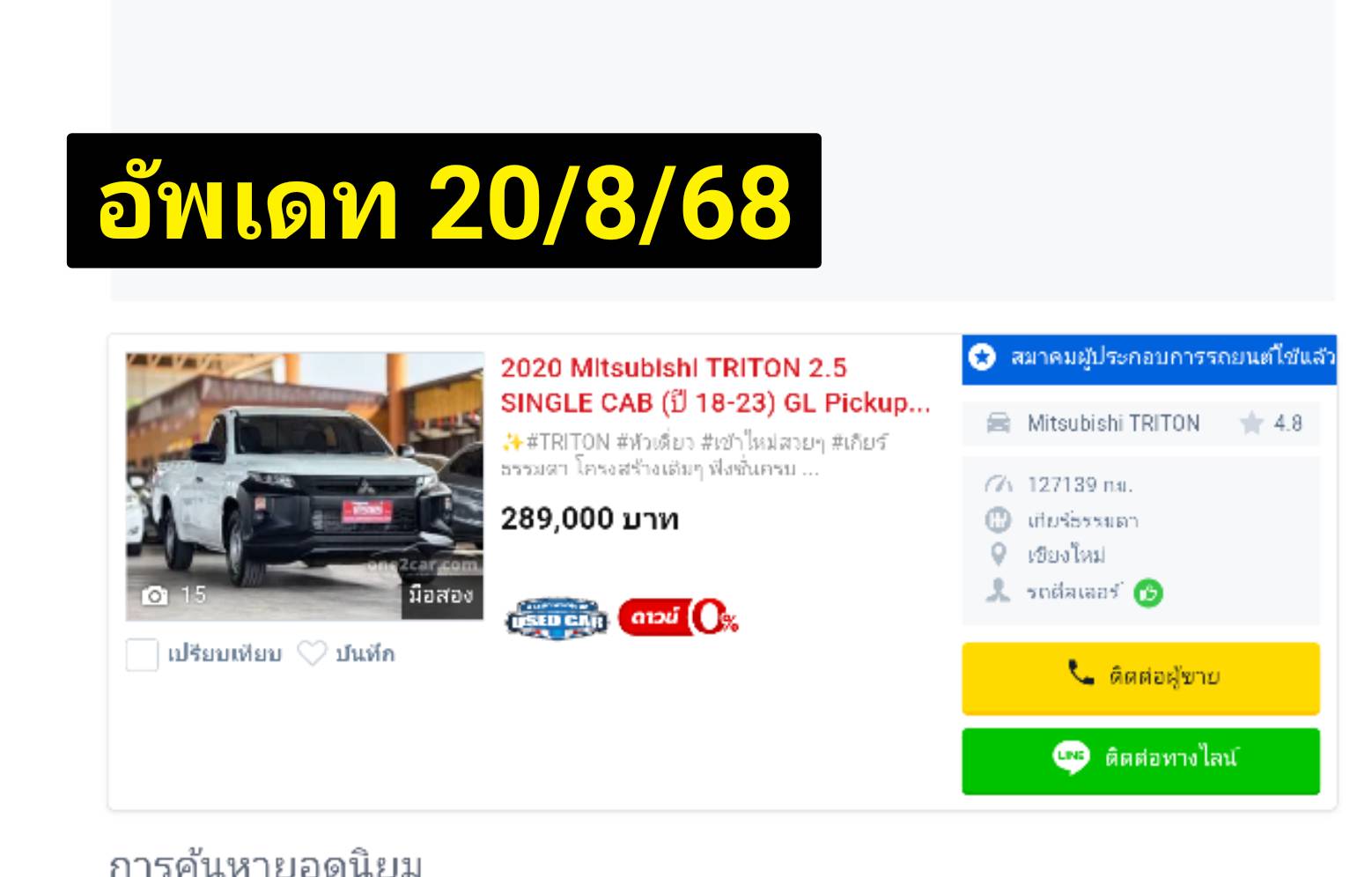The width and height of the screenshot is (1372, 877).
Task: Click the เชียงใหม่ location pin icon
Action: coord(998,555)
